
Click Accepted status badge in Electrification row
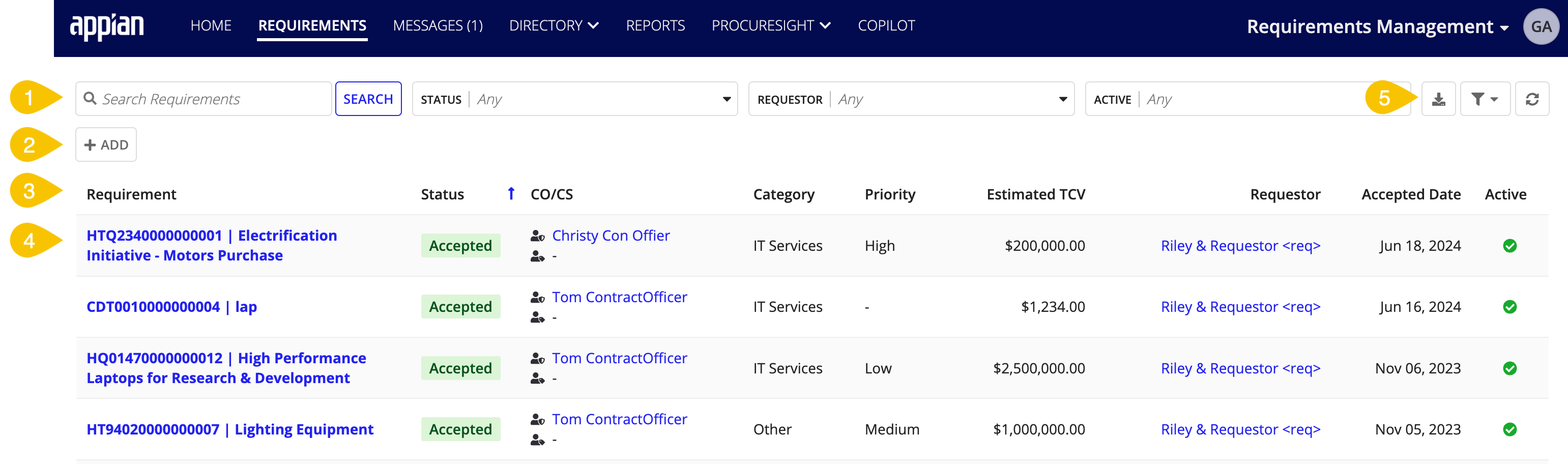tap(461, 245)
